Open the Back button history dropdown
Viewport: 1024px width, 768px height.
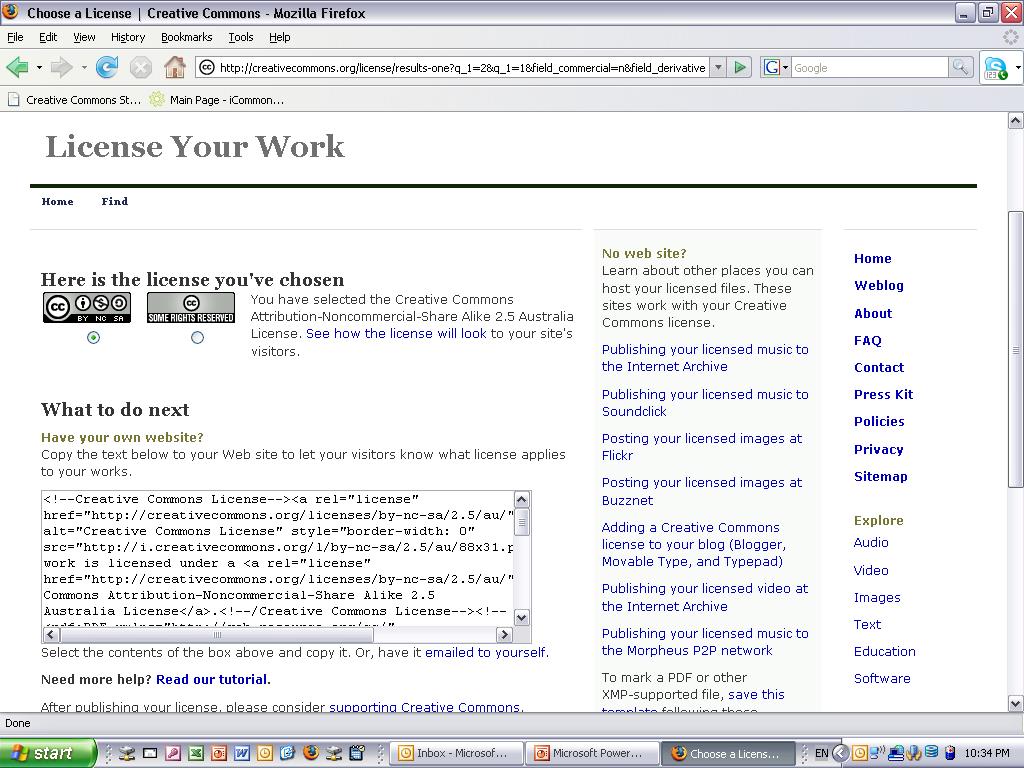(x=39, y=67)
